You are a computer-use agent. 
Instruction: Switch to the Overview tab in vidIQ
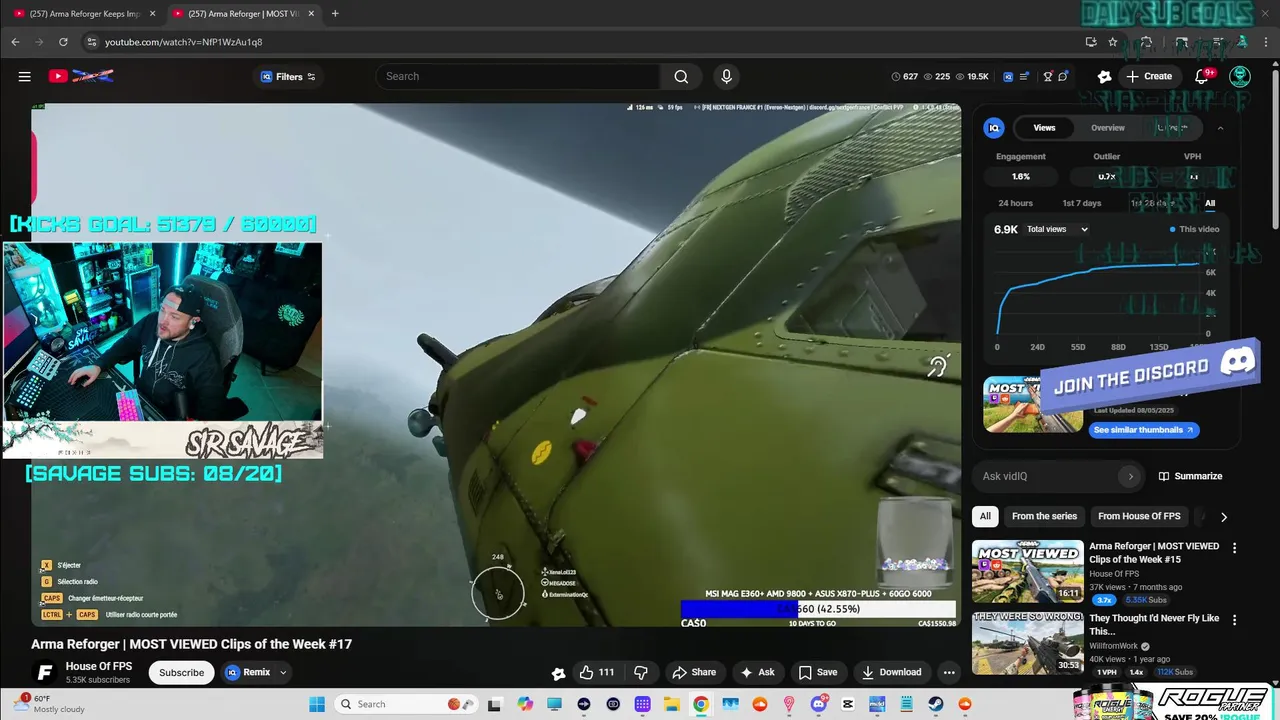point(1108,128)
